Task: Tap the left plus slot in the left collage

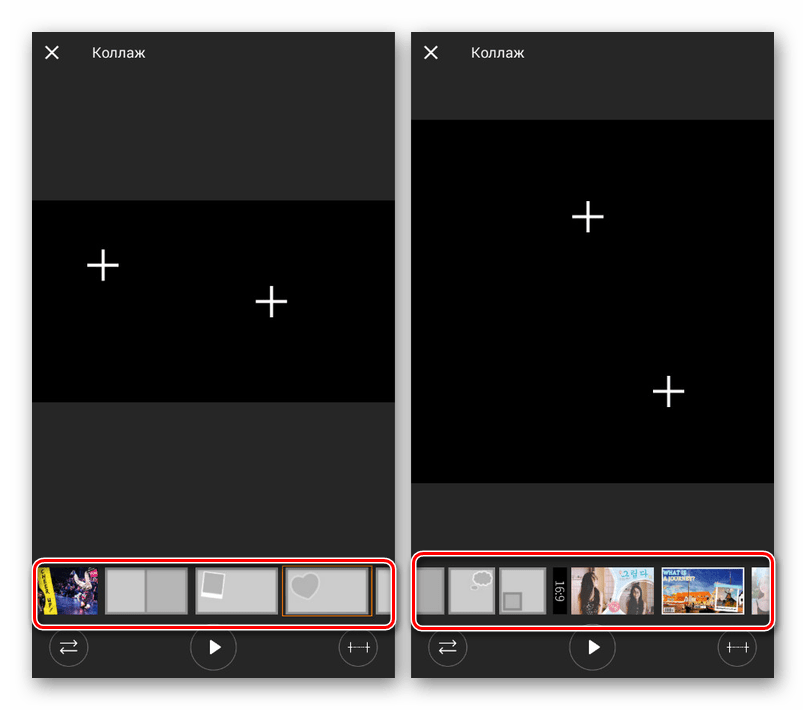Action: tap(103, 265)
